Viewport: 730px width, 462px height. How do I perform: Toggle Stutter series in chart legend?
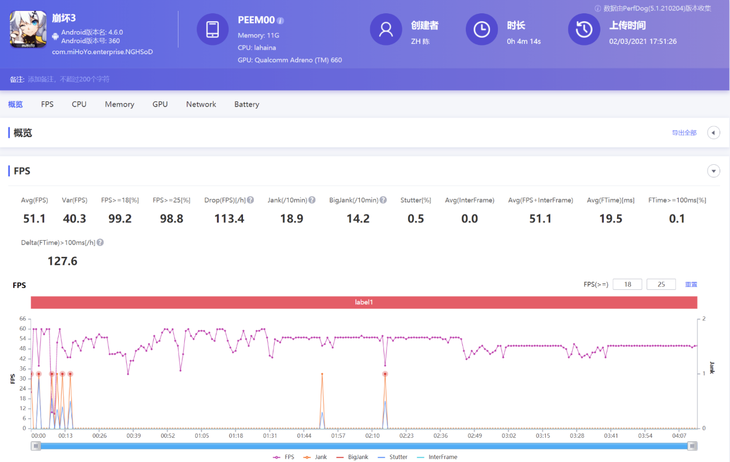tap(395, 457)
